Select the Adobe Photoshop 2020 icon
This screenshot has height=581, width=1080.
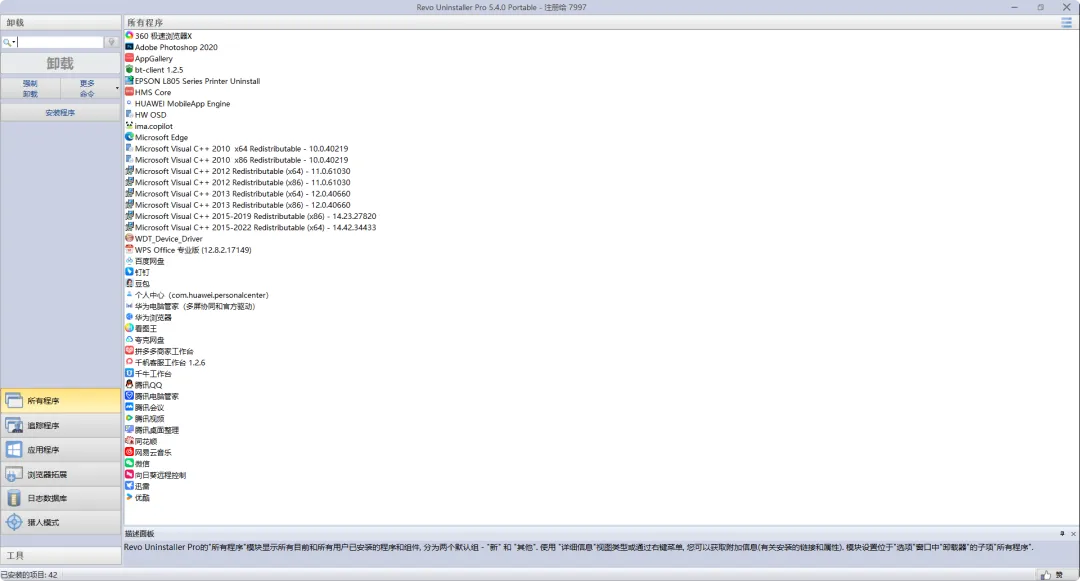(129, 47)
